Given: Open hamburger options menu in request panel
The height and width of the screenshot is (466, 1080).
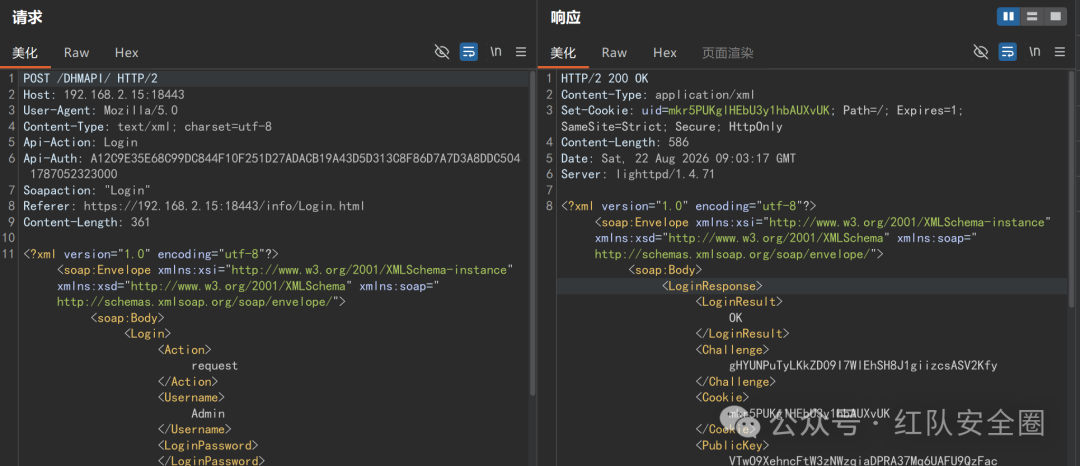Looking at the screenshot, I should click(x=521, y=52).
